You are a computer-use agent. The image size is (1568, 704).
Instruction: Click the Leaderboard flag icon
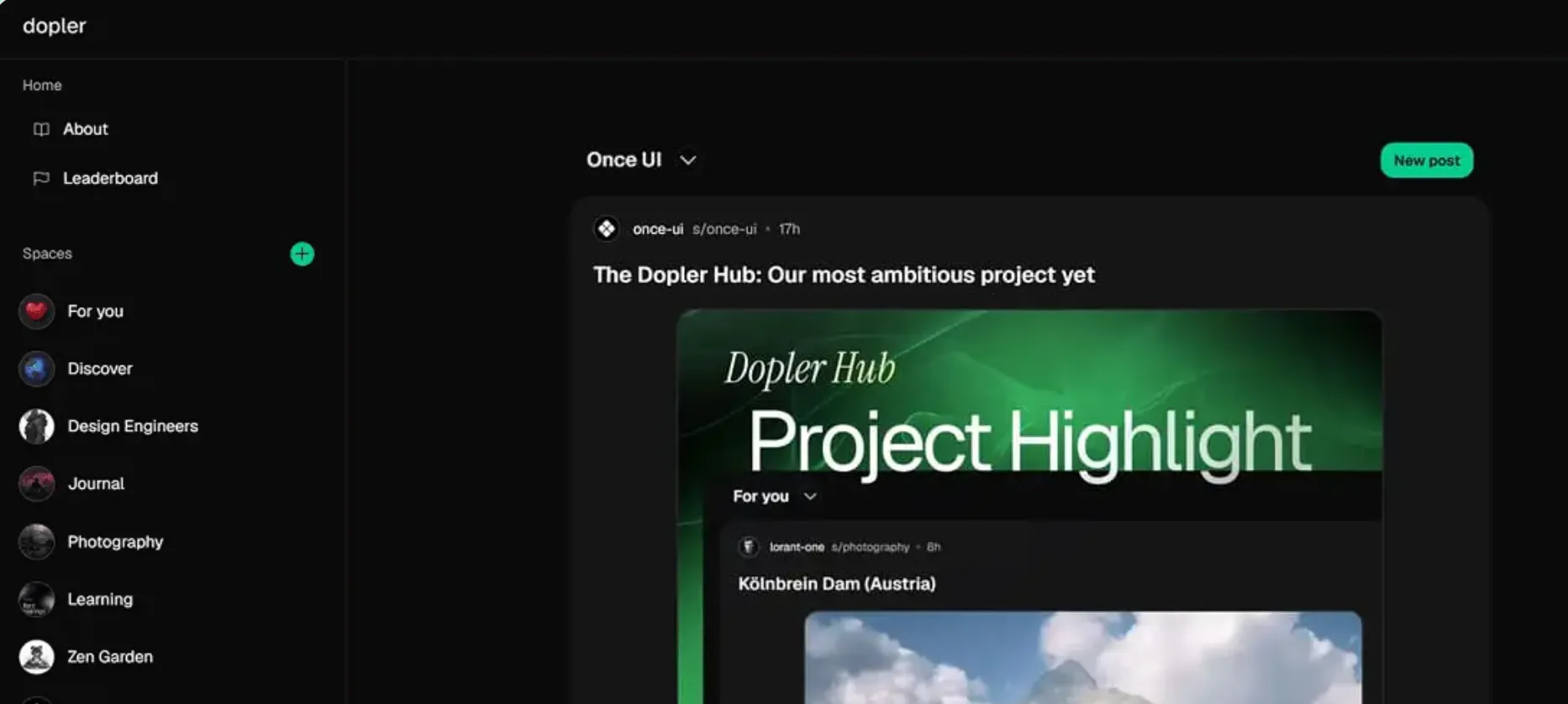tap(41, 178)
